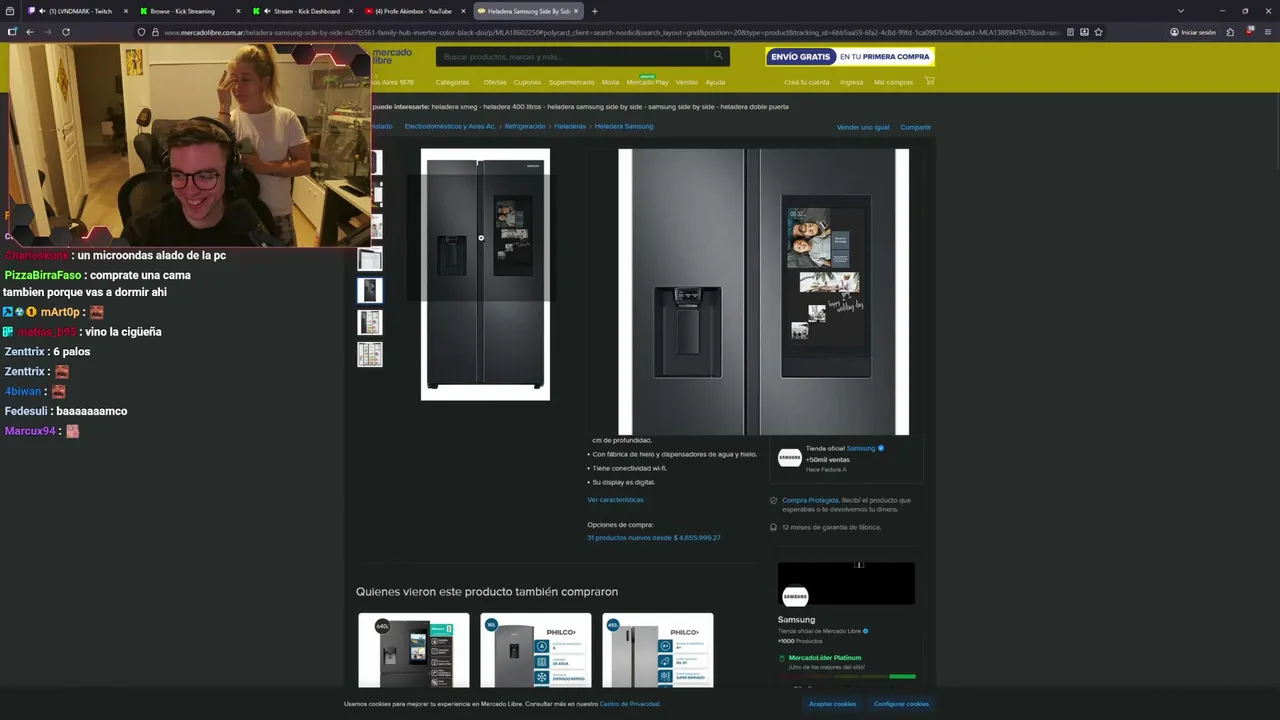The image size is (1280, 720).
Task: Click Configurar cookies button
Action: pos(901,704)
